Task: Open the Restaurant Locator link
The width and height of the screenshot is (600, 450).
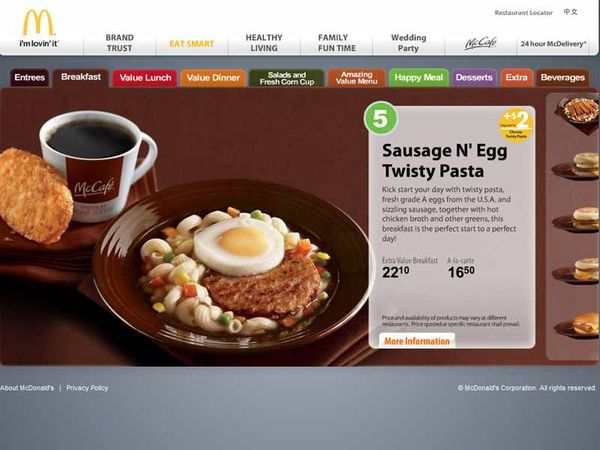Action: click(523, 13)
